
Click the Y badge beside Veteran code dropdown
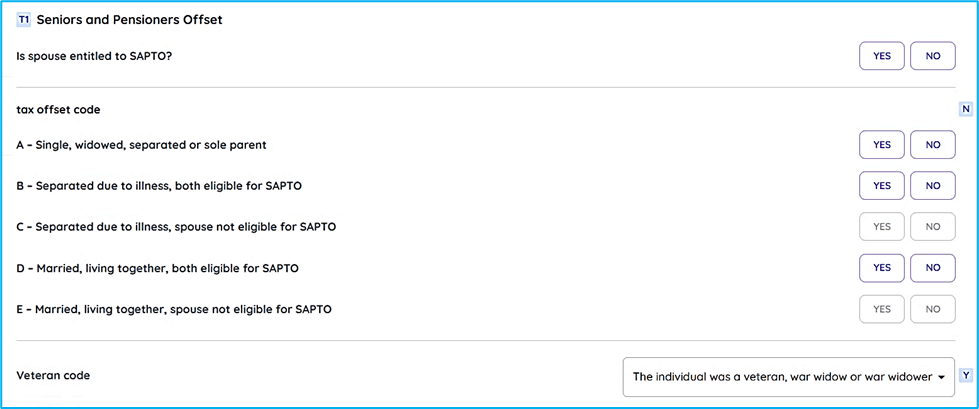coord(966,375)
